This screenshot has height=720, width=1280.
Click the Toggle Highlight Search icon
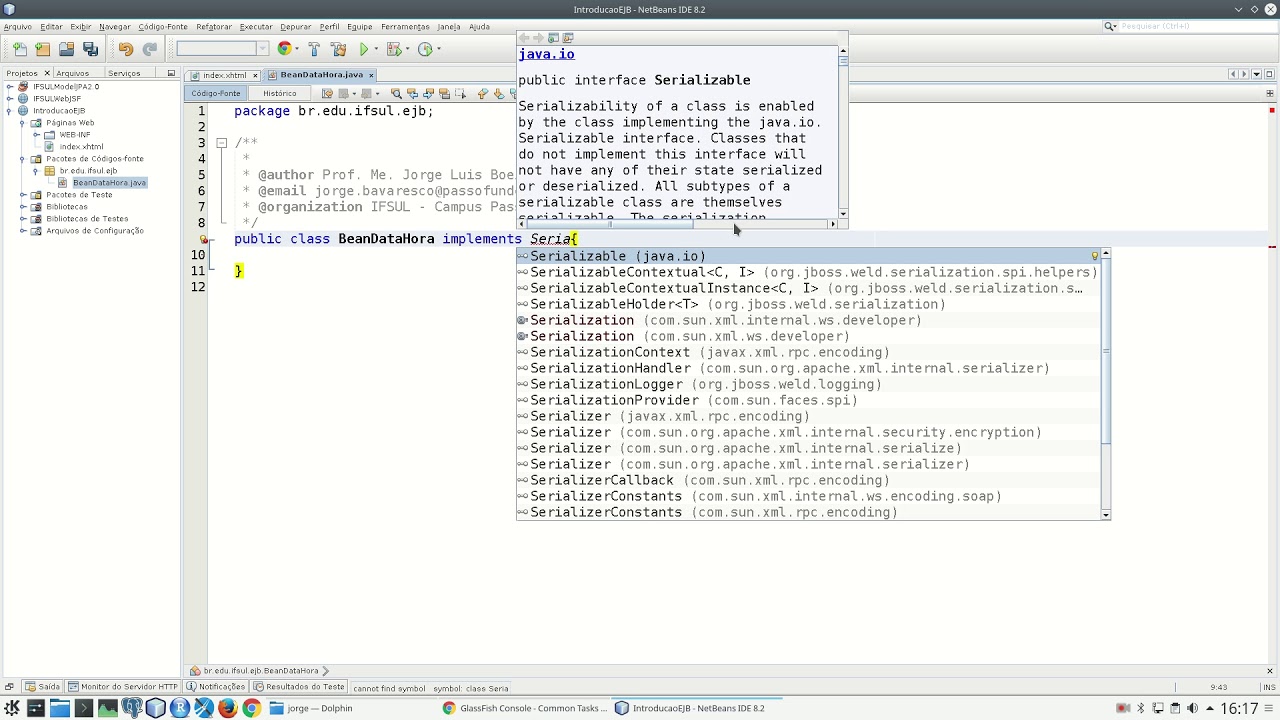click(444, 94)
